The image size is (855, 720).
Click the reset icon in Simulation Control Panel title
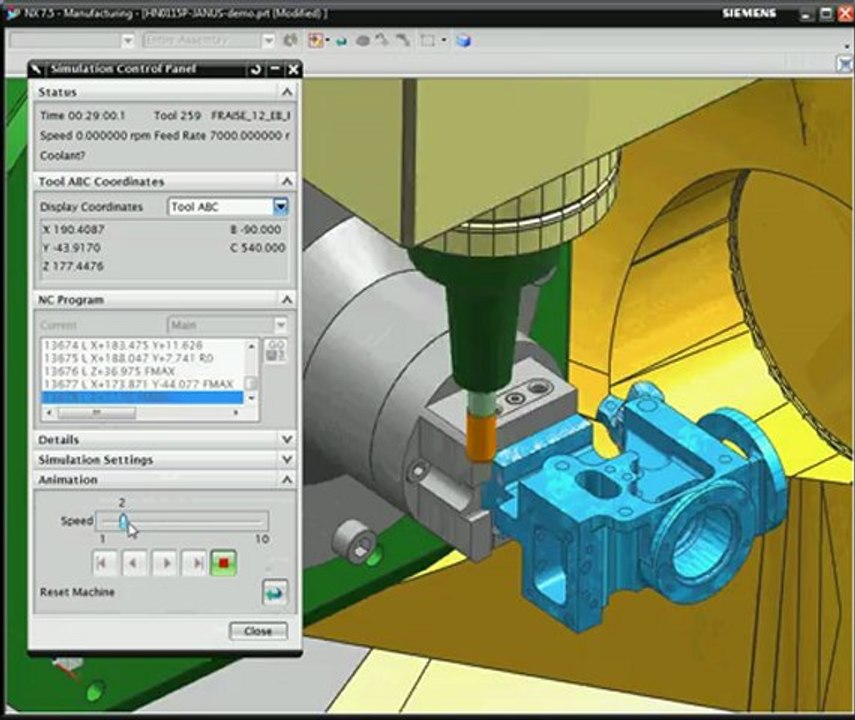coord(256,69)
